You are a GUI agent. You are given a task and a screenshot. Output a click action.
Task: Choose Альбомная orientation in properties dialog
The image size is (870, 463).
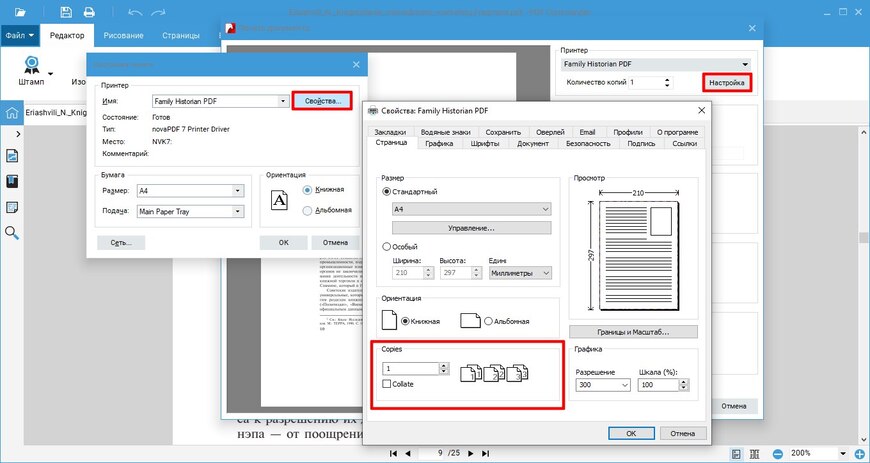[x=488, y=321]
